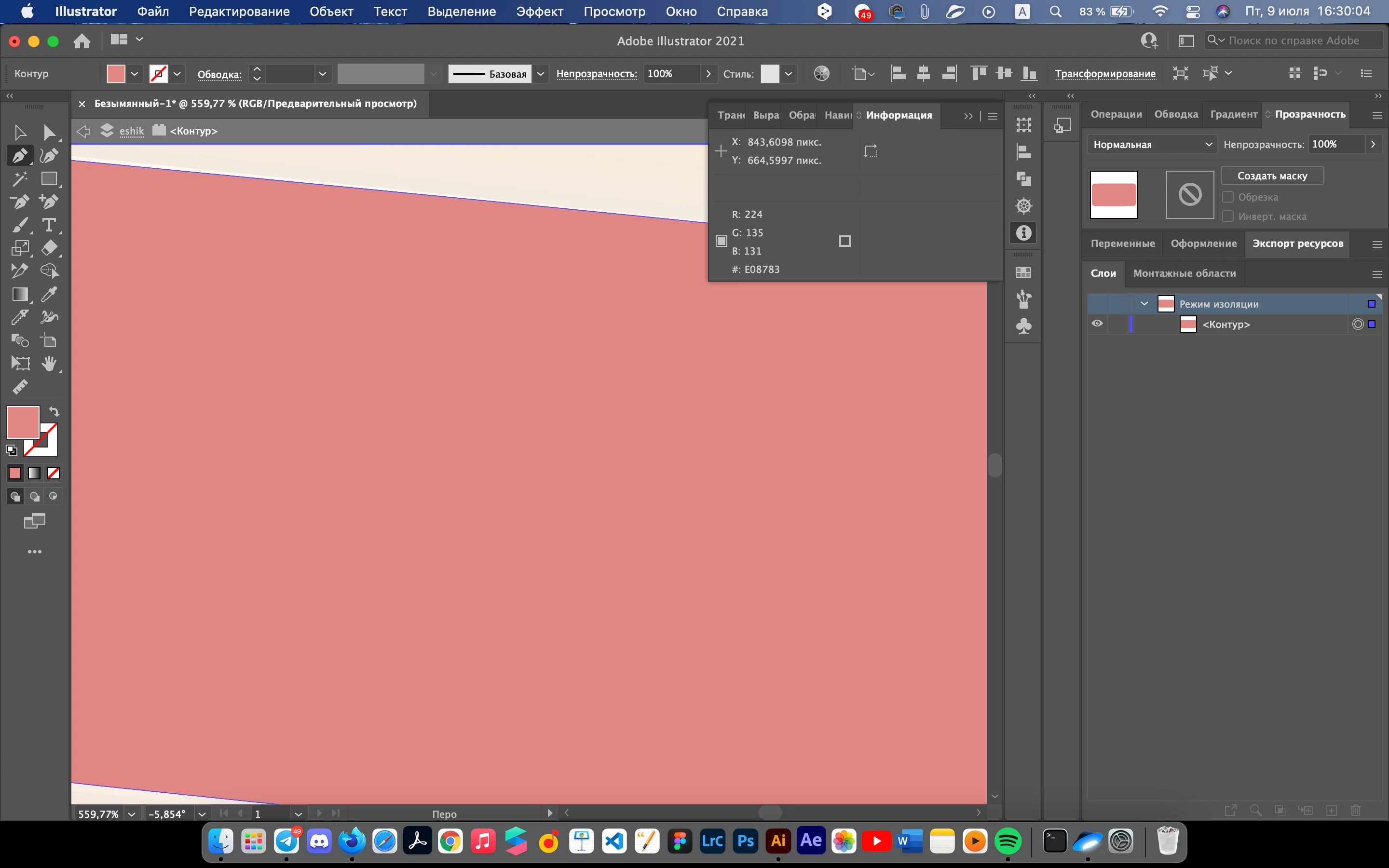Select the Hand tool
The height and width of the screenshot is (868, 1389).
[49, 364]
